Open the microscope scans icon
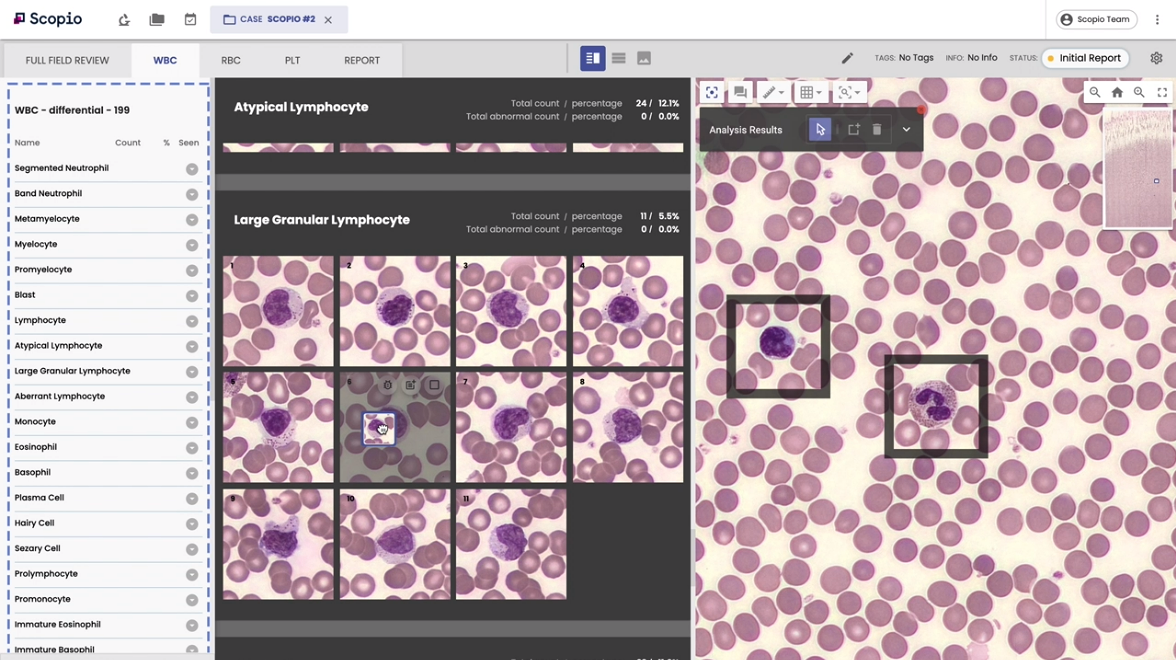 (124, 20)
